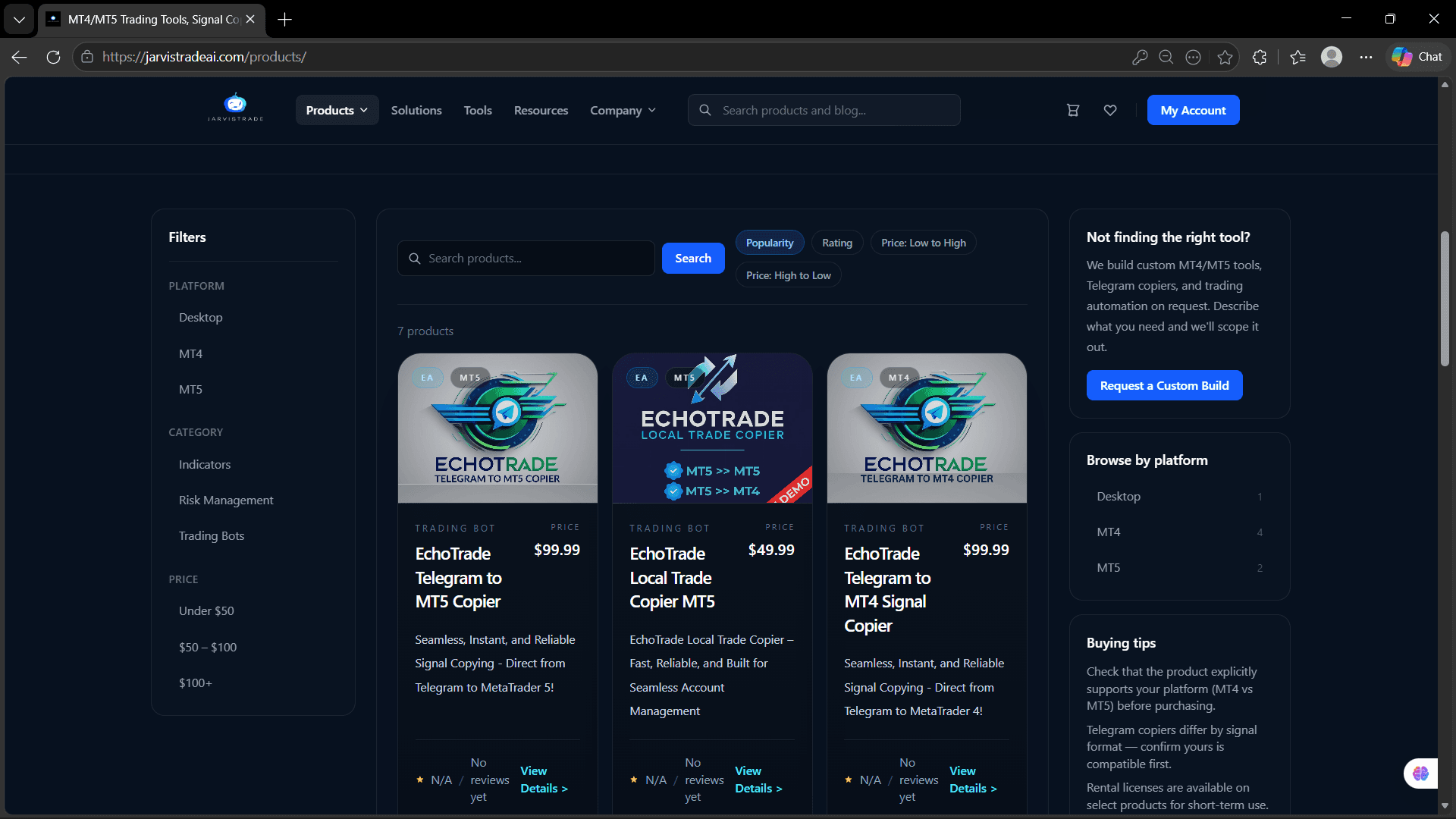Open EchoTrade Telegram to MT5 Copier title
The width and height of the screenshot is (1456, 819).
(459, 578)
